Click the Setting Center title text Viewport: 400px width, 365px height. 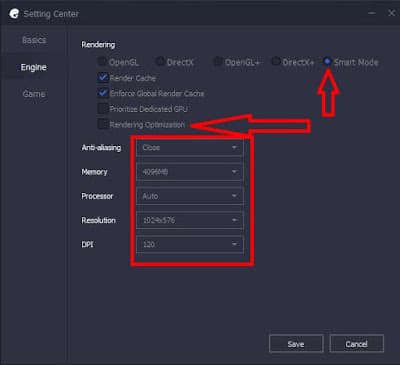(x=51, y=14)
